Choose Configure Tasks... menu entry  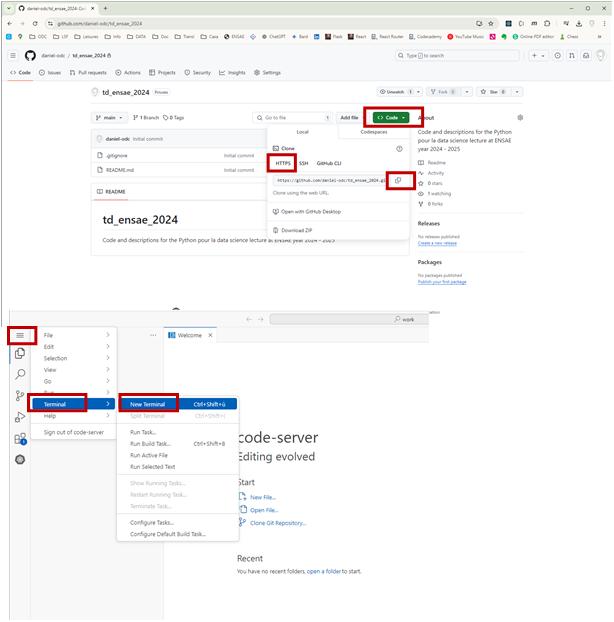click(178, 522)
